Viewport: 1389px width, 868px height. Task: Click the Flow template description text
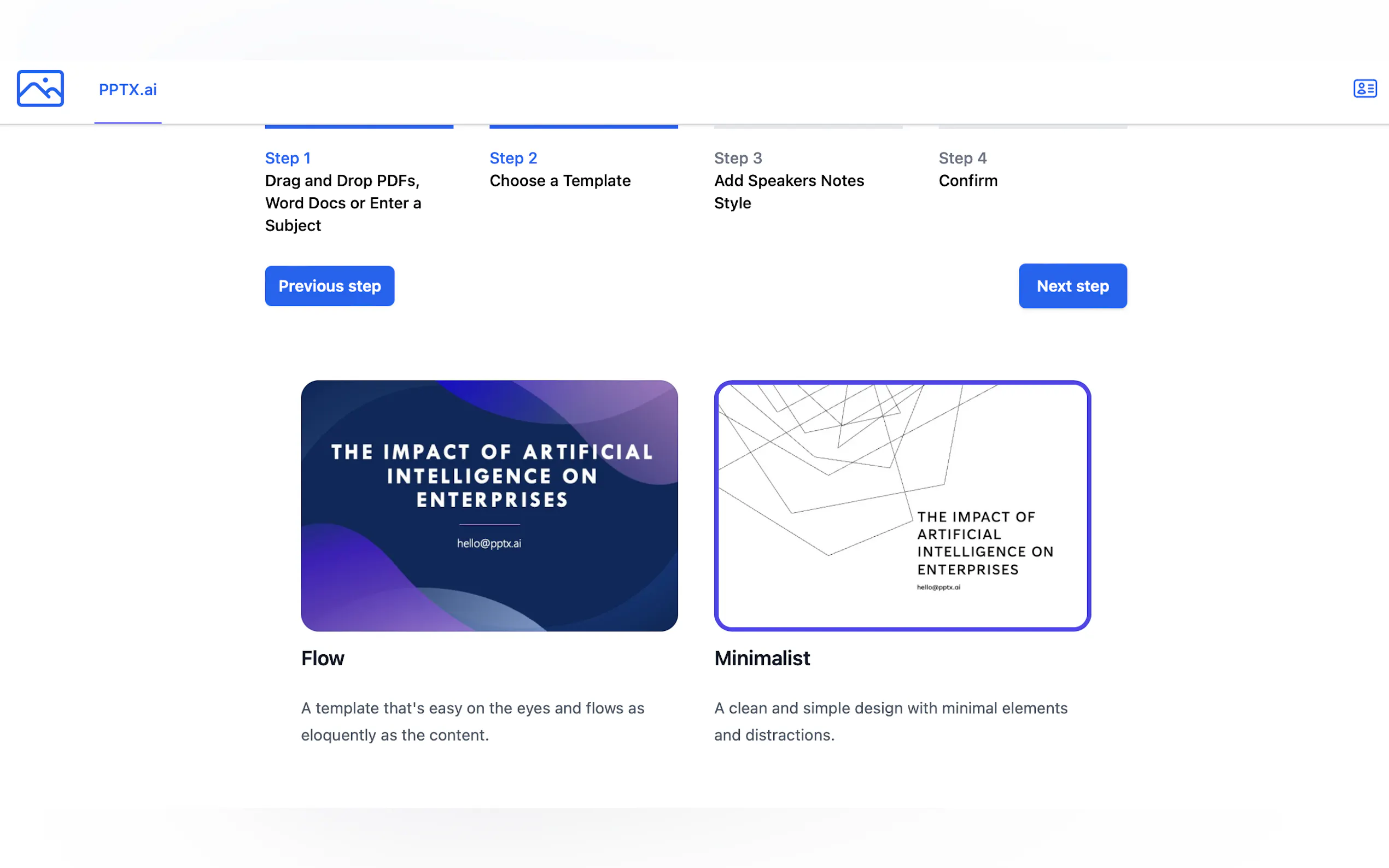pos(472,721)
